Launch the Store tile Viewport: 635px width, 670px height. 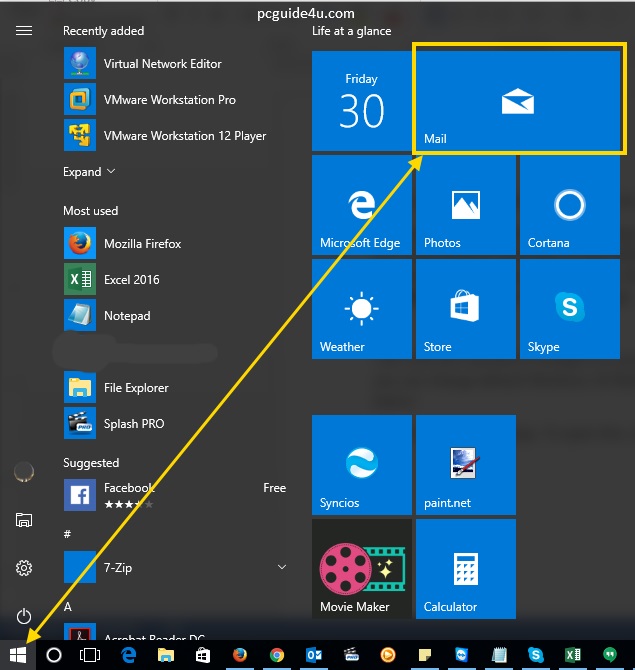click(465, 308)
